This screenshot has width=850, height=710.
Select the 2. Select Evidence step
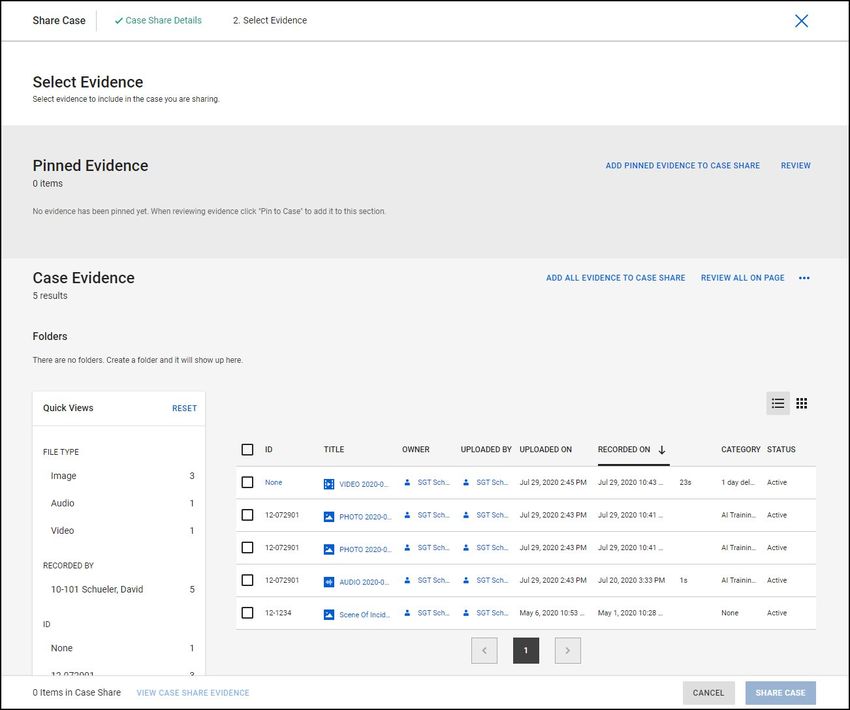point(270,21)
